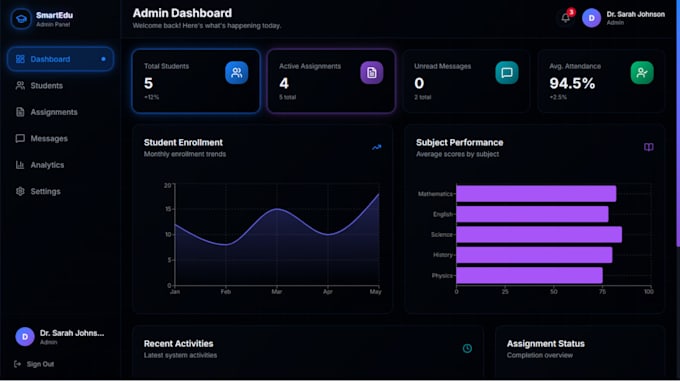Viewport: 680px width, 381px height.
Task: Click the Mathematics performance bar
Action: [536, 194]
